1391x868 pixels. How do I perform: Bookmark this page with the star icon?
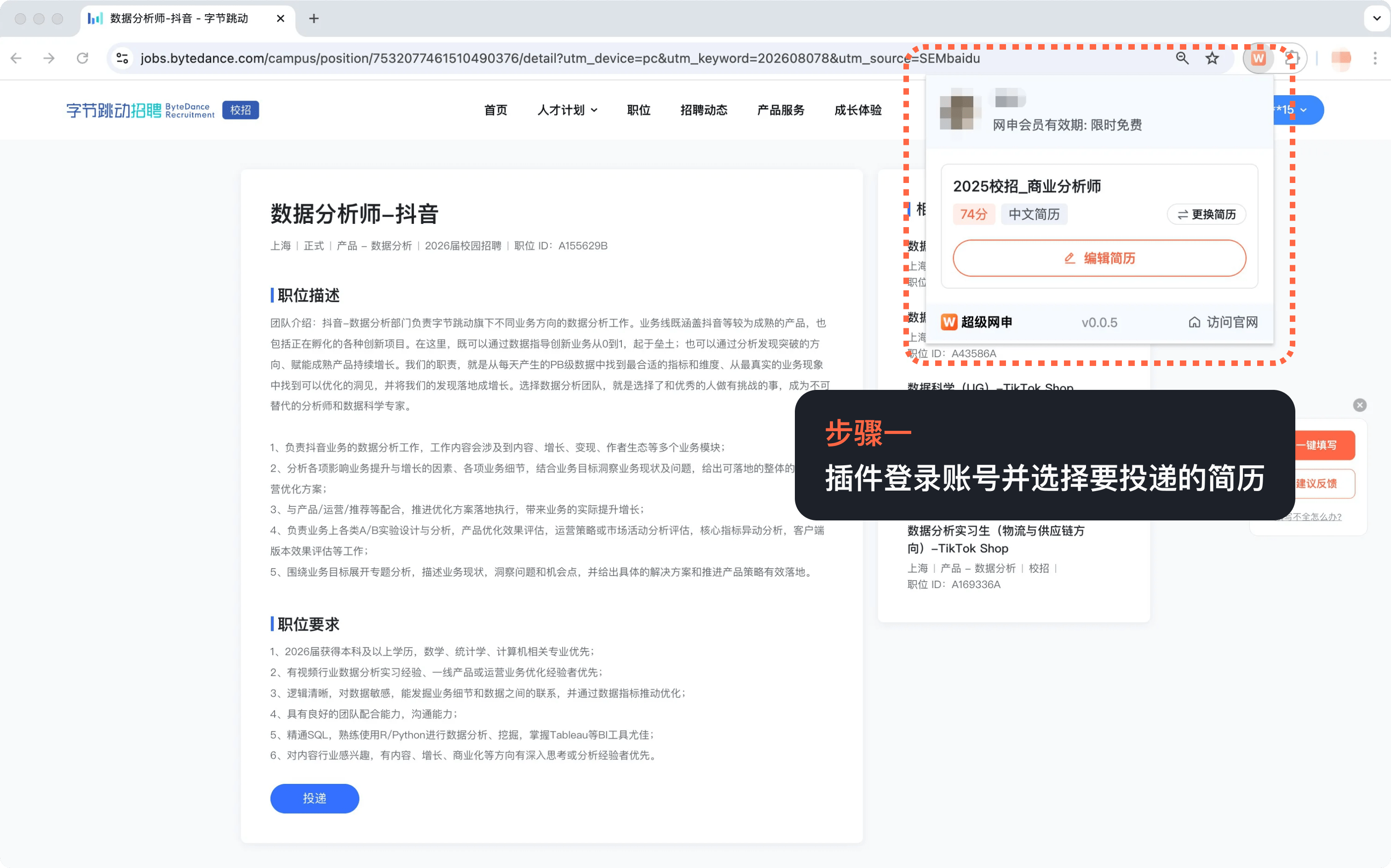click(x=1212, y=58)
